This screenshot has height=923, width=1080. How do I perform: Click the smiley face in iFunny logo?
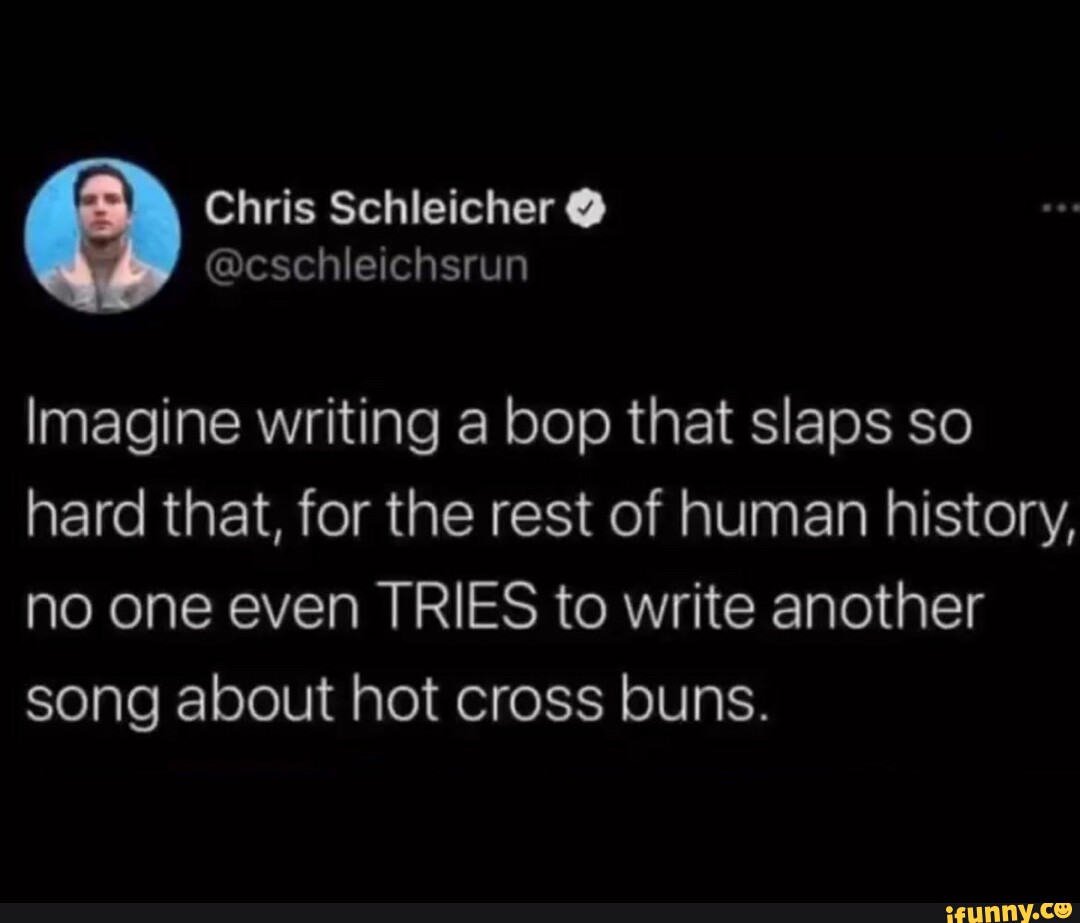point(1061,908)
